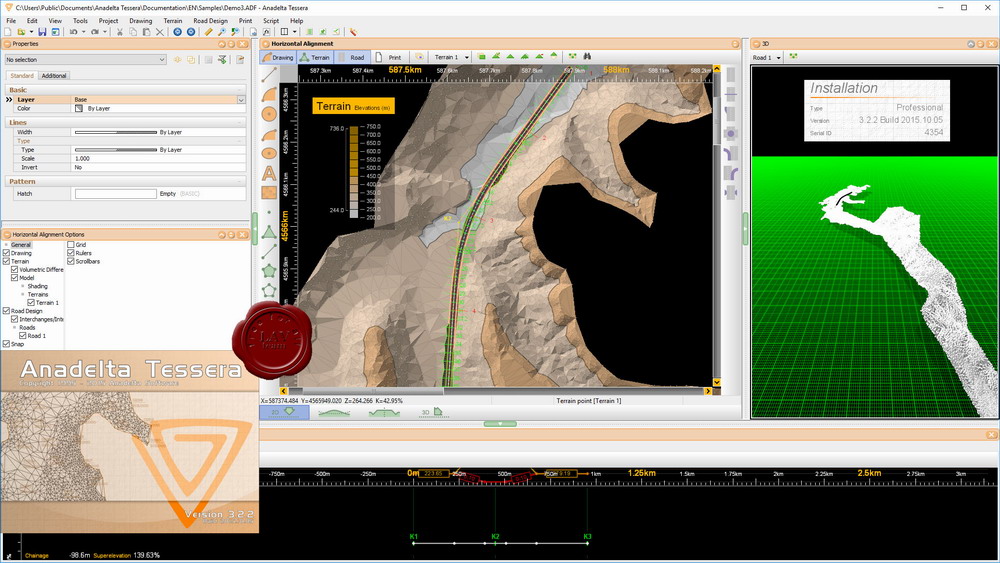1000x563 pixels.
Task: Open the Undo history dropdown arrow
Action: click(x=84, y=32)
